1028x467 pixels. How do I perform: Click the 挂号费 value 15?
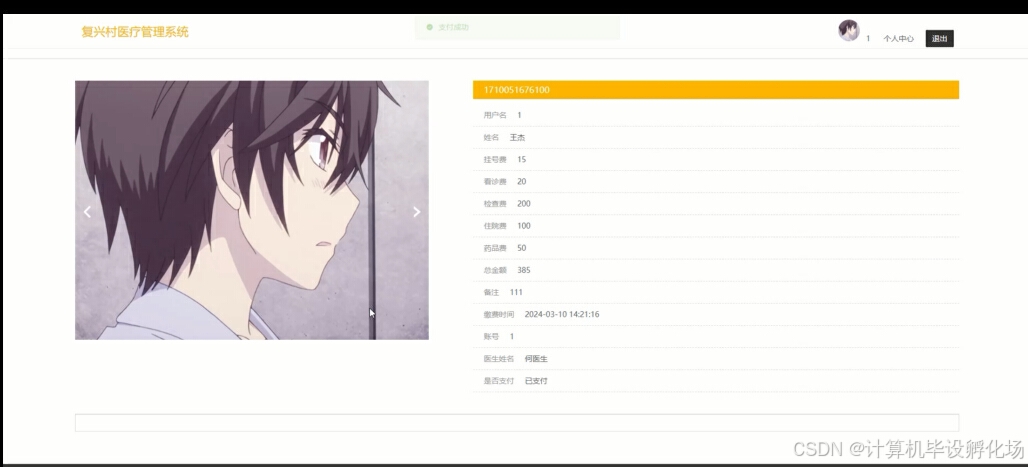521,159
